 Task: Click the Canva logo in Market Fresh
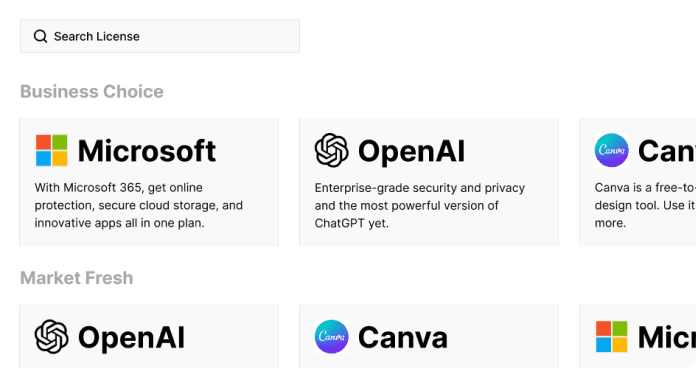pos(332,336)
